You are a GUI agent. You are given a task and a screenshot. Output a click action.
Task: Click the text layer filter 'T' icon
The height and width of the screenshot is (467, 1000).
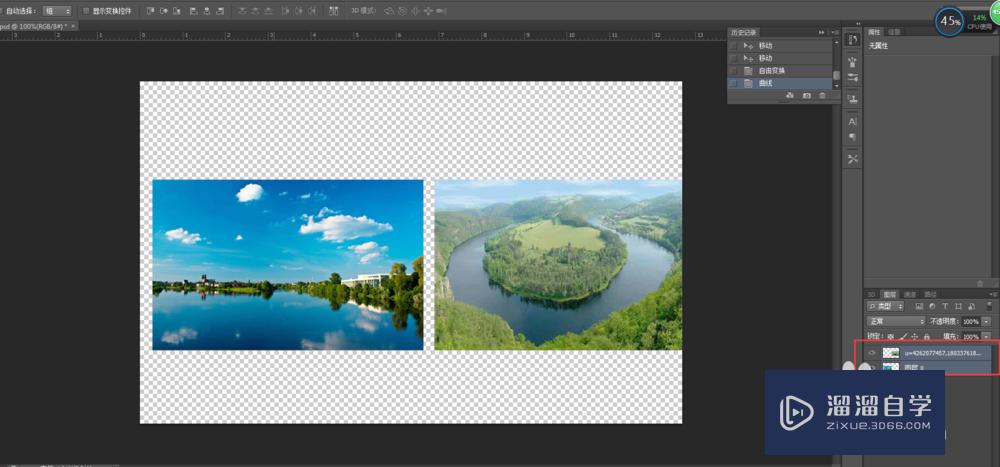point(945,306)
